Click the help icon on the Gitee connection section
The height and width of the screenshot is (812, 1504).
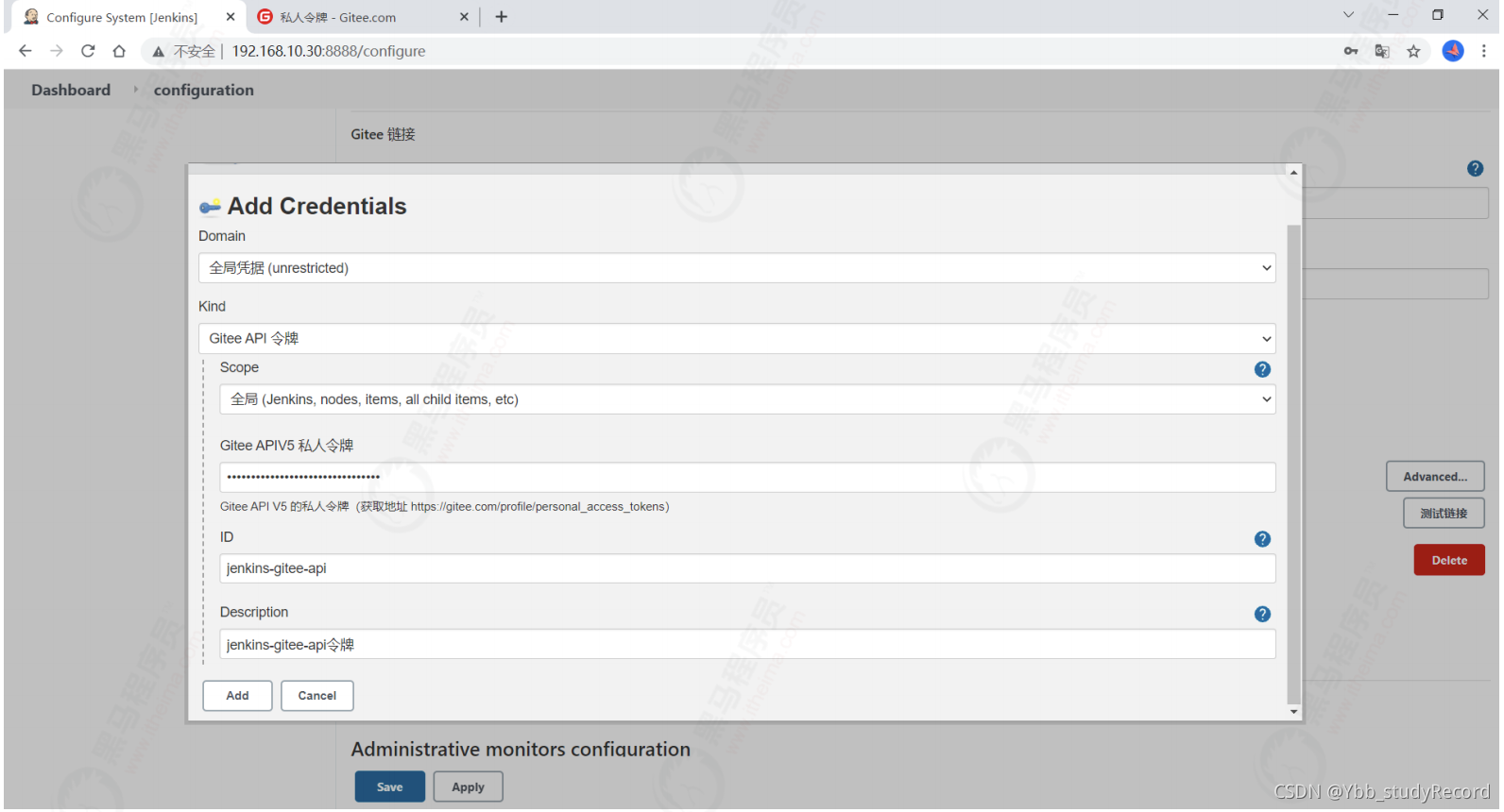click(1475, 168)
